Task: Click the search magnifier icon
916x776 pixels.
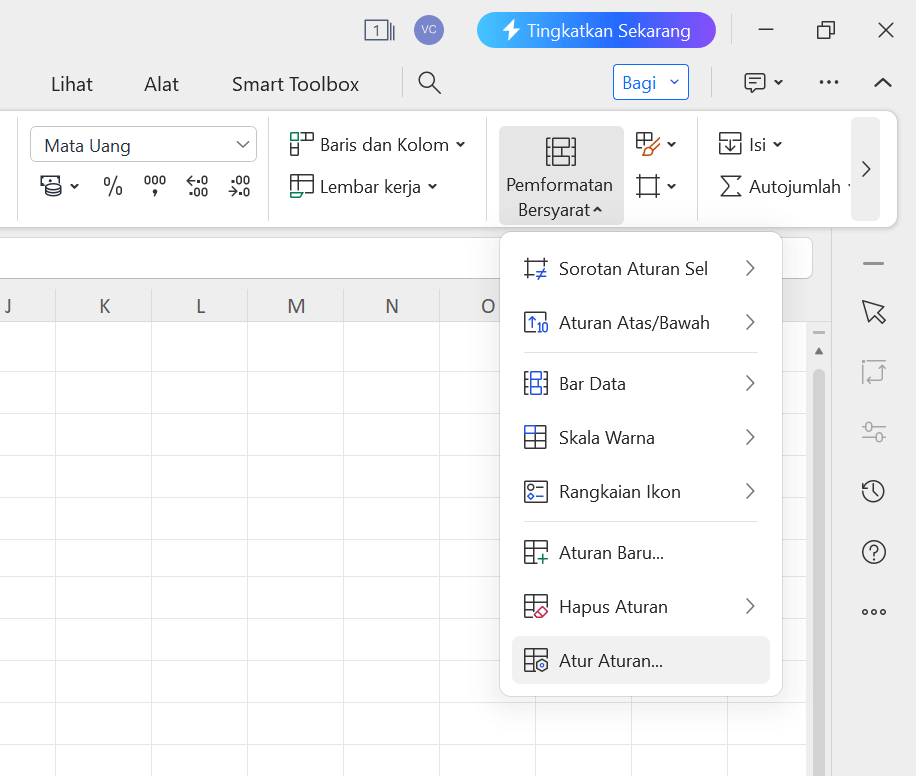Action: point(429,83)
